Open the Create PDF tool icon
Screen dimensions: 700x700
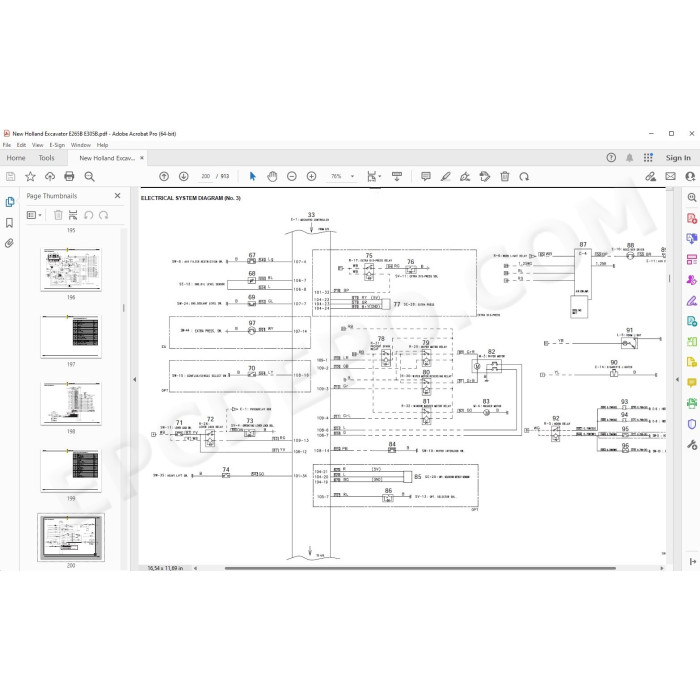click(x=692, y=218)
